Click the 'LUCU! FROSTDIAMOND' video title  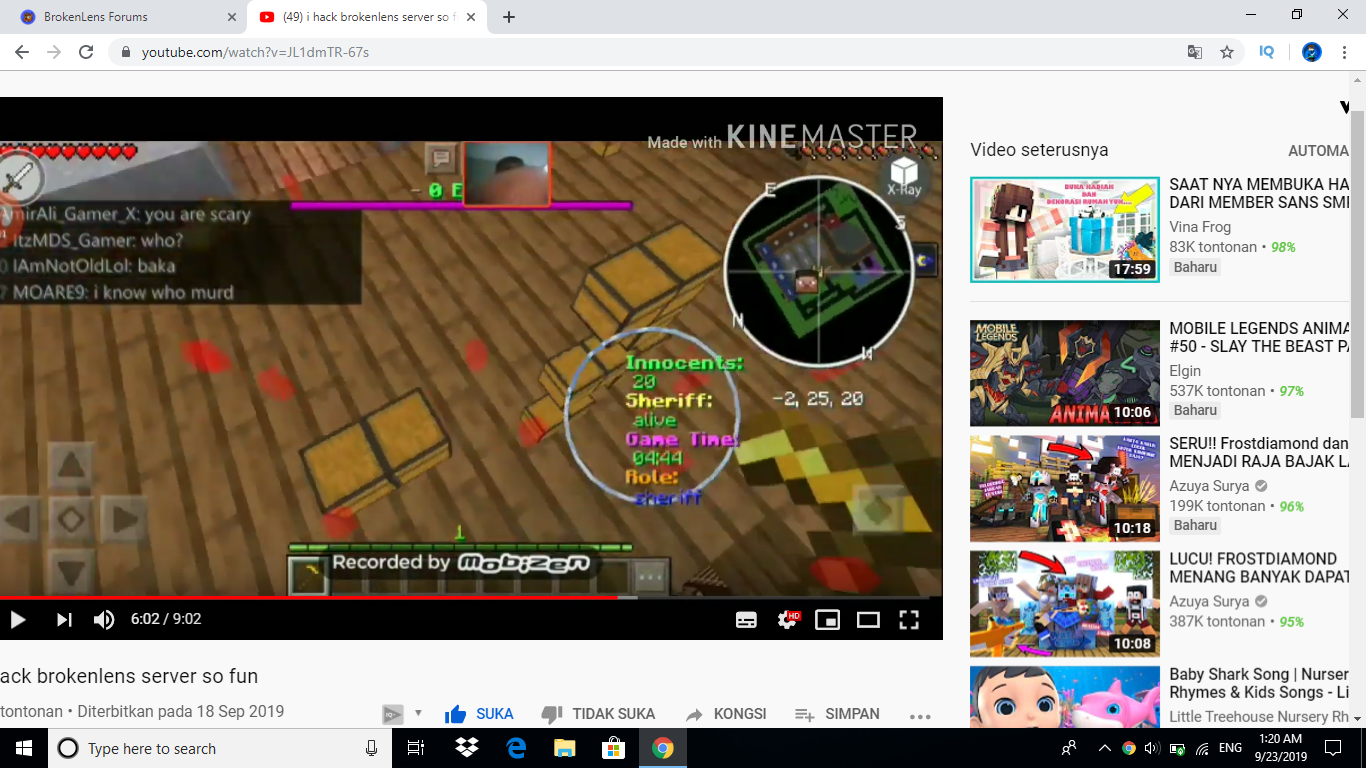tap(1259, 567)
